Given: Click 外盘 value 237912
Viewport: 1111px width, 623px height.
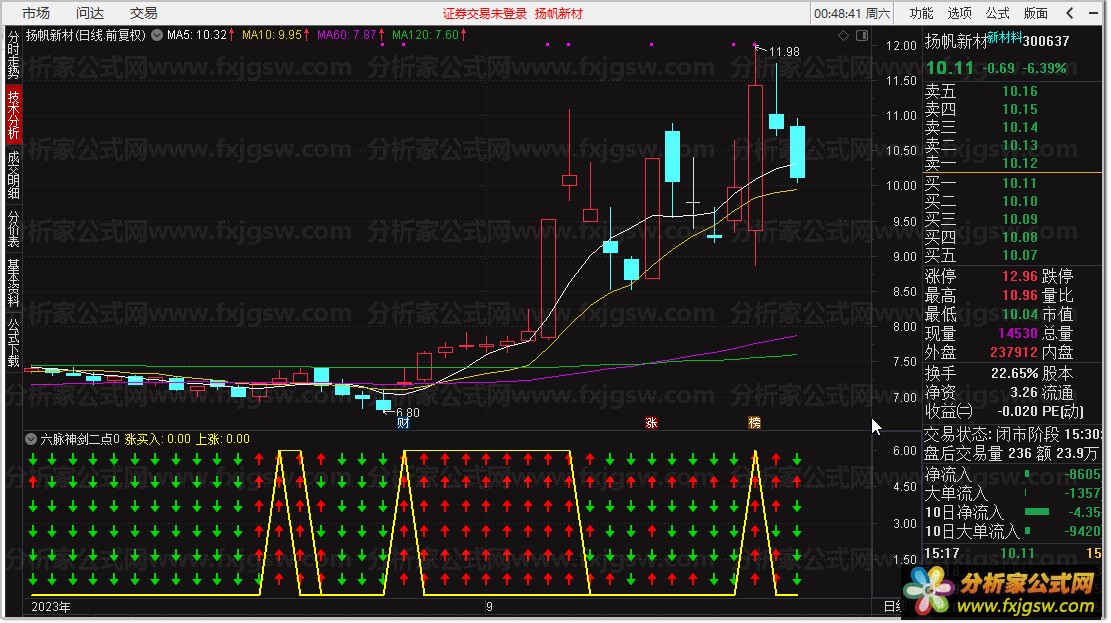Looking at the screenshot, I should click(1014, 353).
